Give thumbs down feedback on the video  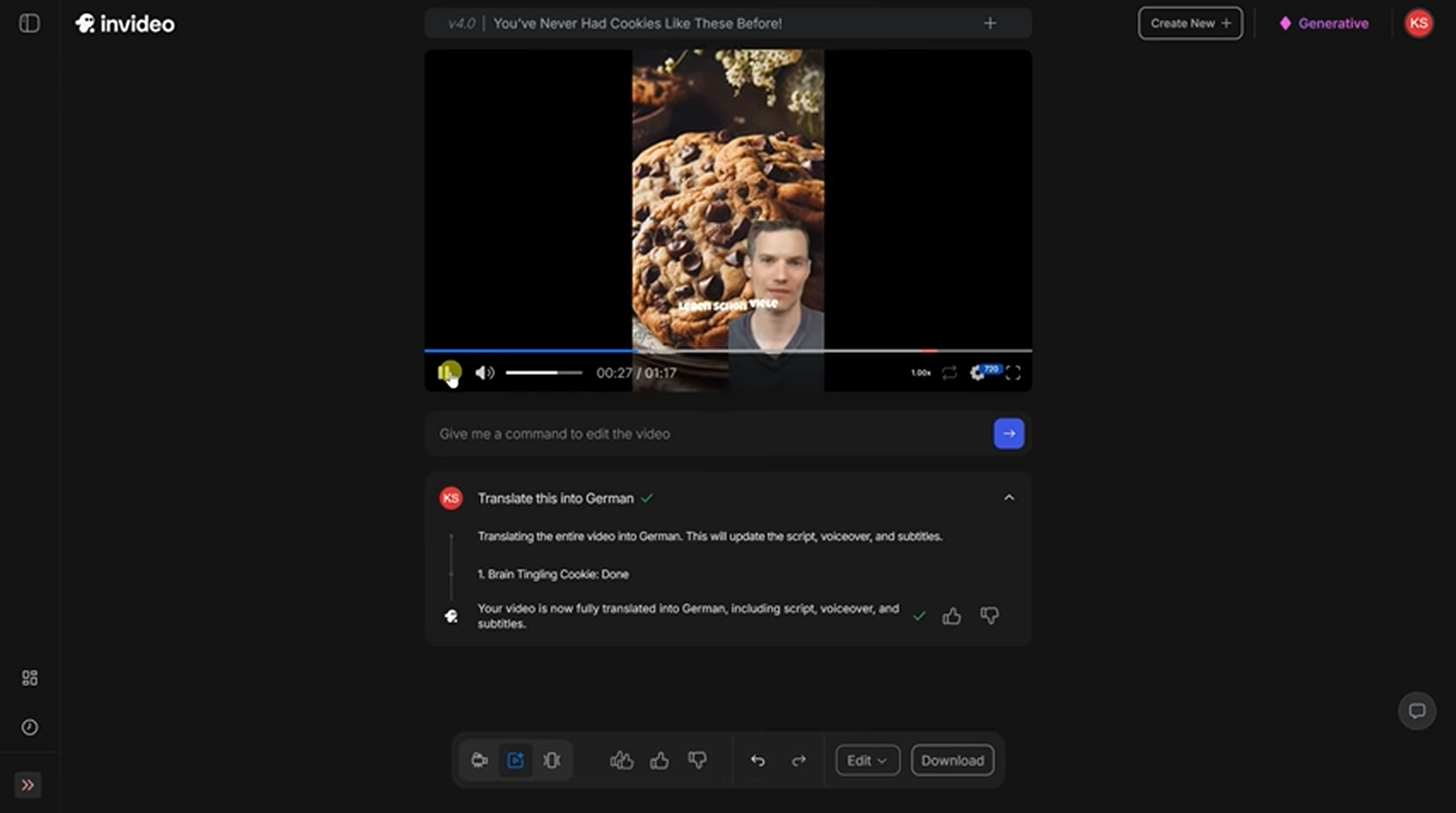[x=697, y=760]
